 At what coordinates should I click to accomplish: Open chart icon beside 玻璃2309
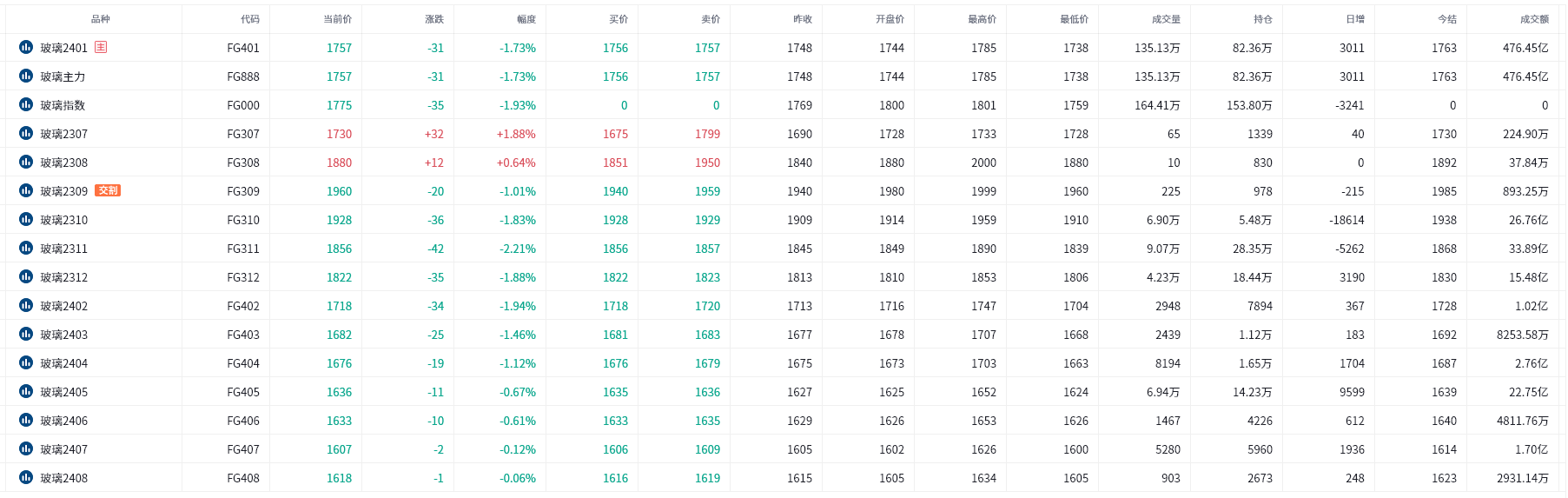[26, 190]
